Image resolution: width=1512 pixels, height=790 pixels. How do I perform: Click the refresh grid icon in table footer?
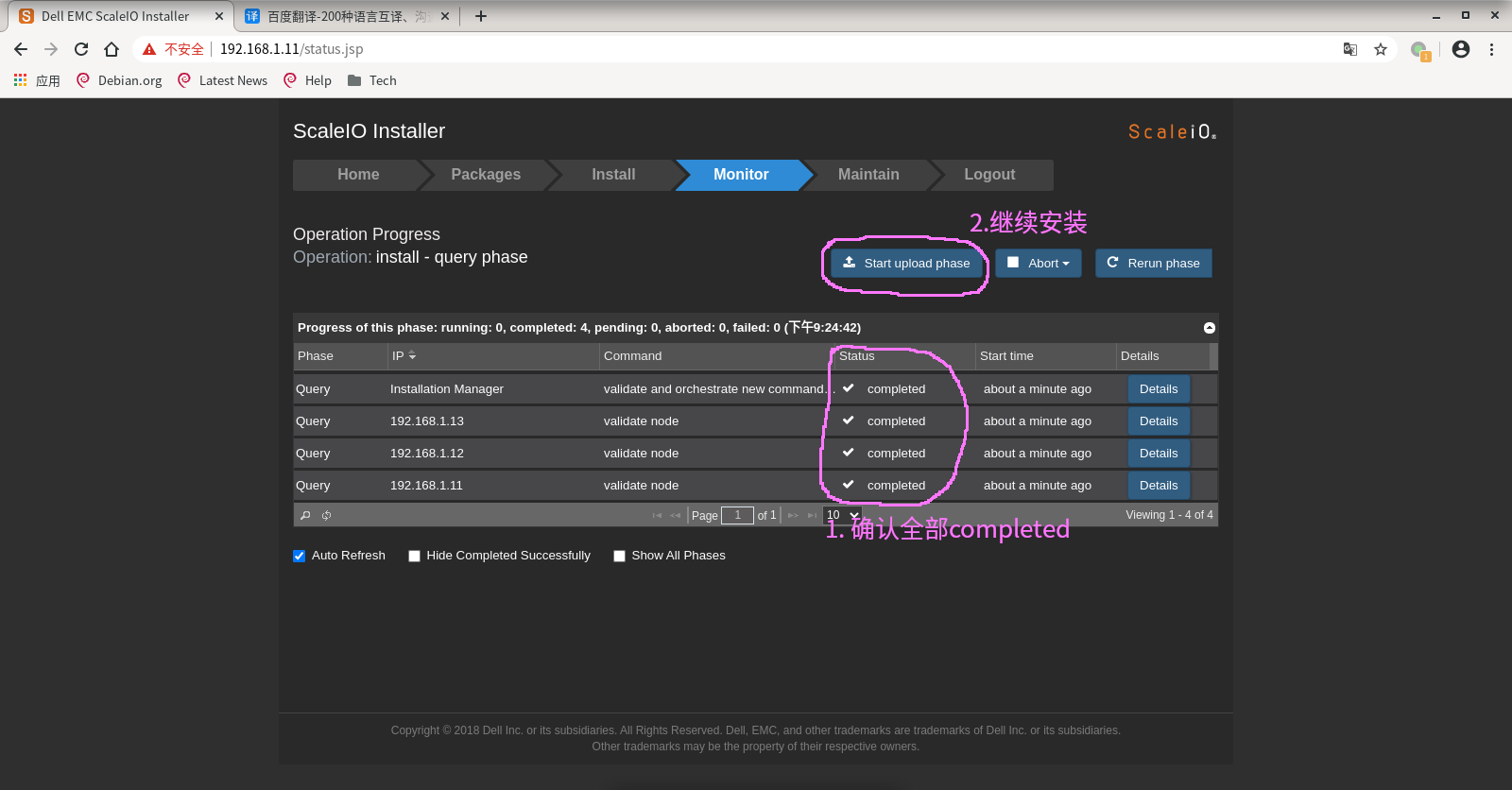(x=326, y=515)
